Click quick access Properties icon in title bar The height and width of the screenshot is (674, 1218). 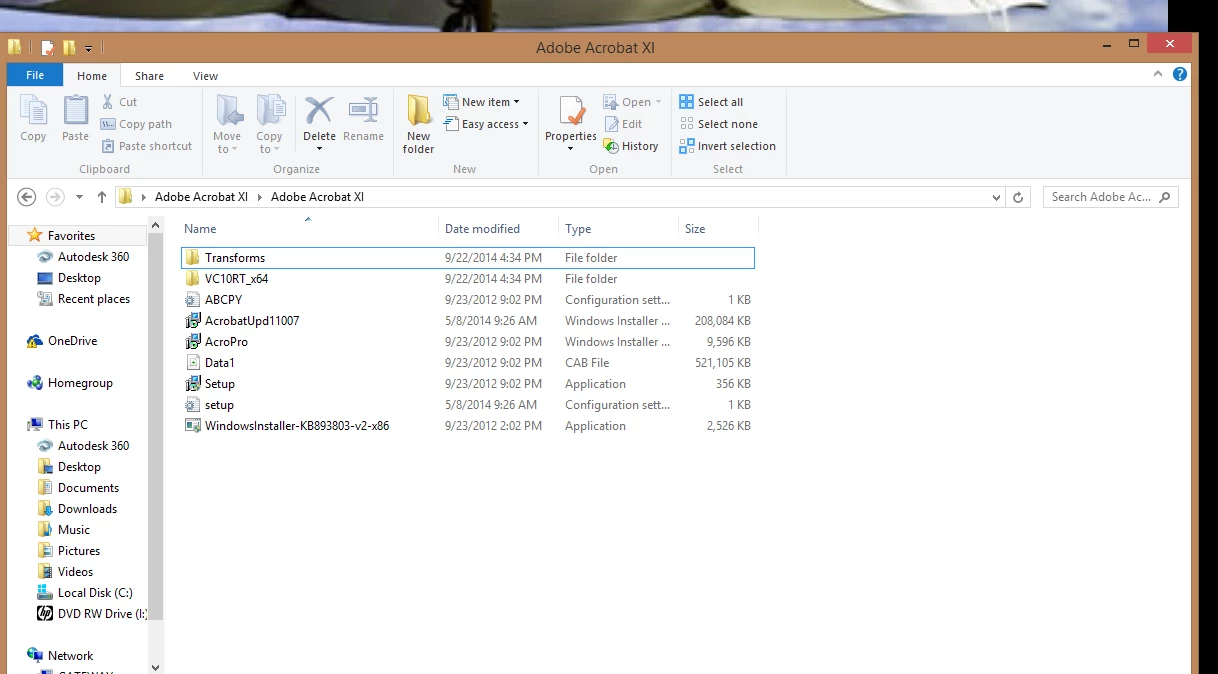[47, 48]
